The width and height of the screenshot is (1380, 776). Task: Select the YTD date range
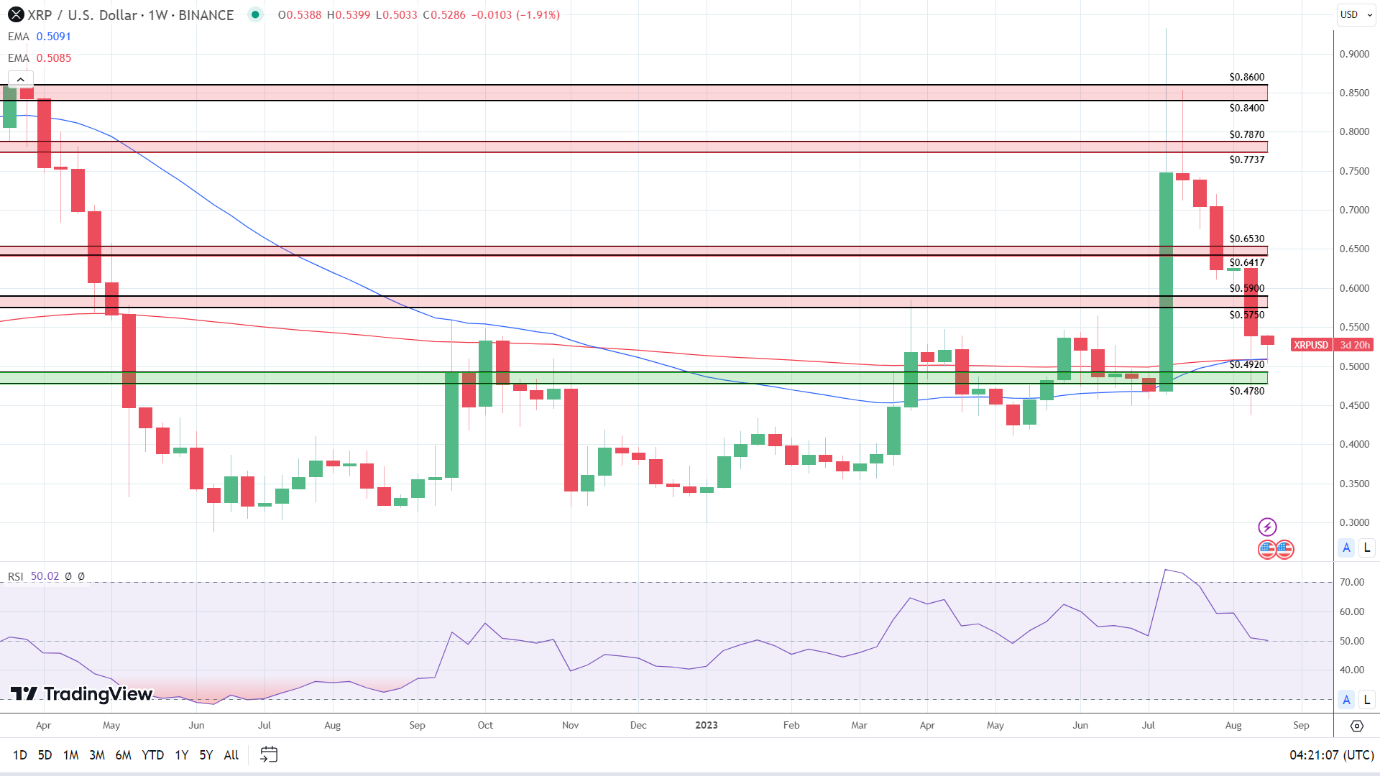pos(153,755)
